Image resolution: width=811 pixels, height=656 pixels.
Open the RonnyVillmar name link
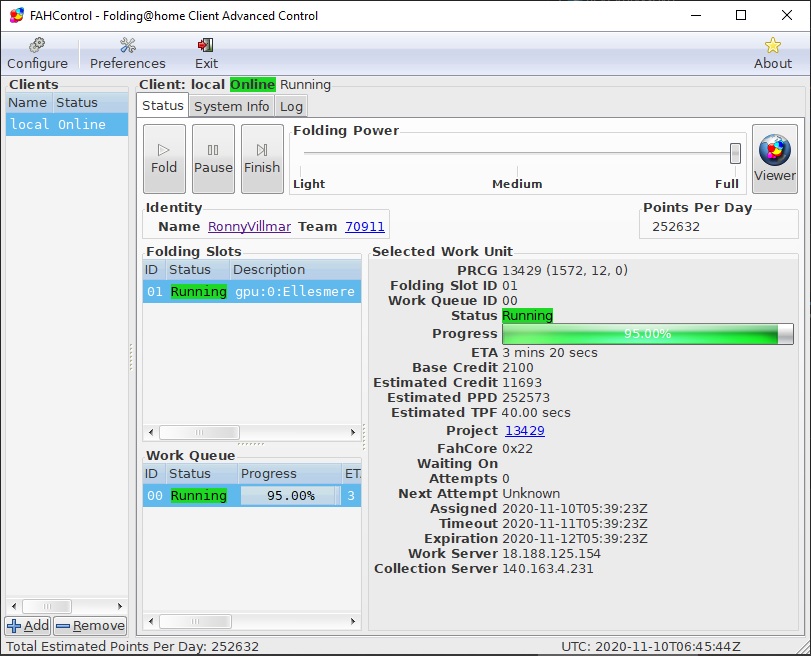click(x=249, y=227)
